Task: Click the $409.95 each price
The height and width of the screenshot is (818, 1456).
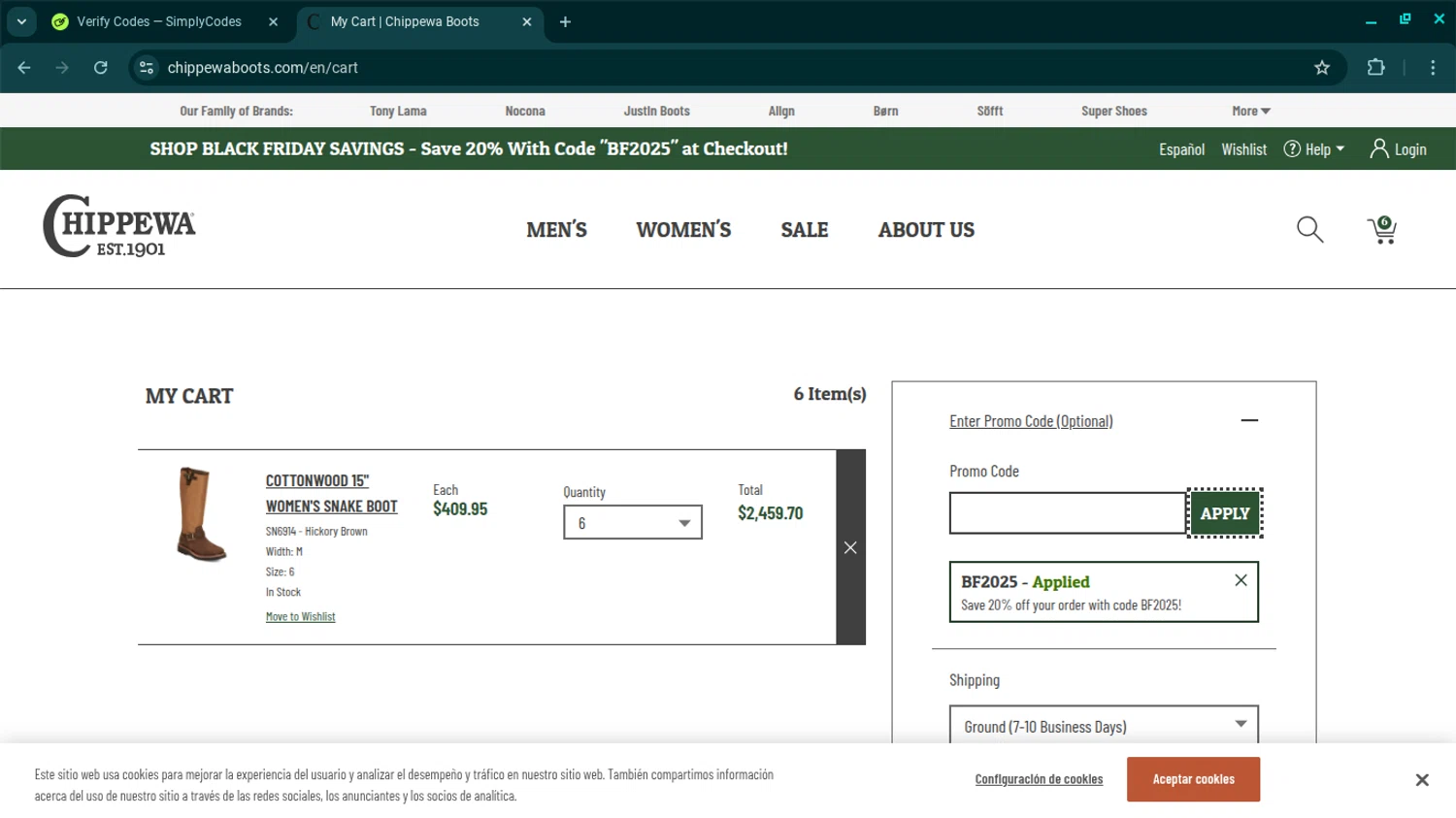Action: [460, 509]
